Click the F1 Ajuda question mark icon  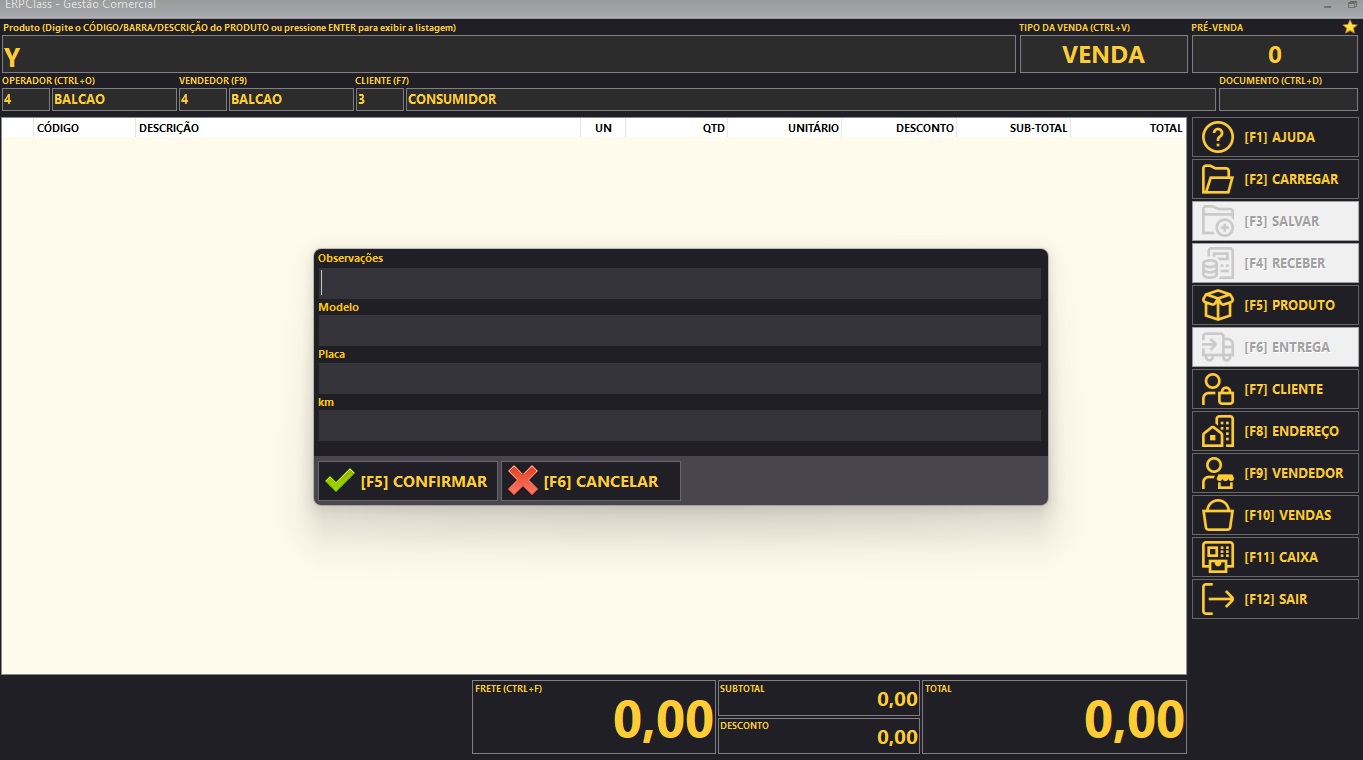pyautogui.click(x=1217, y=138)
